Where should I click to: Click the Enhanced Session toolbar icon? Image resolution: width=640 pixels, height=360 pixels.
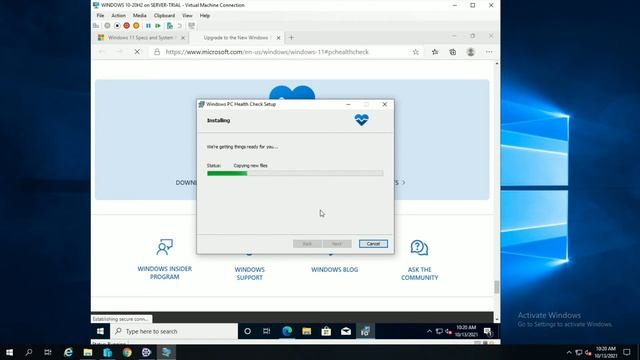point(191,26)
